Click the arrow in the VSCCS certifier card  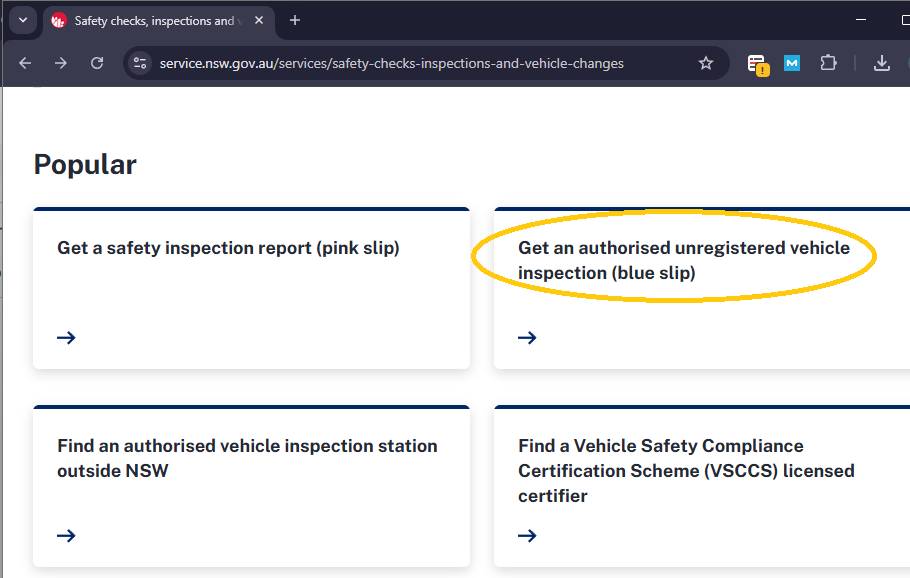click(527, 536)
